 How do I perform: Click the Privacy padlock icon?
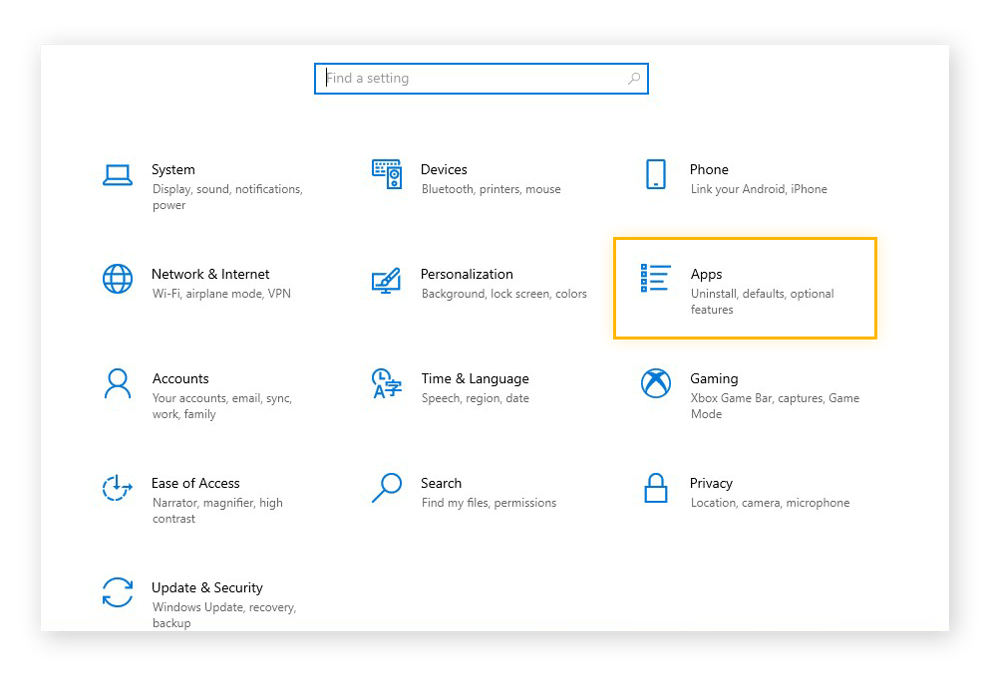click(x=655, y=488)
